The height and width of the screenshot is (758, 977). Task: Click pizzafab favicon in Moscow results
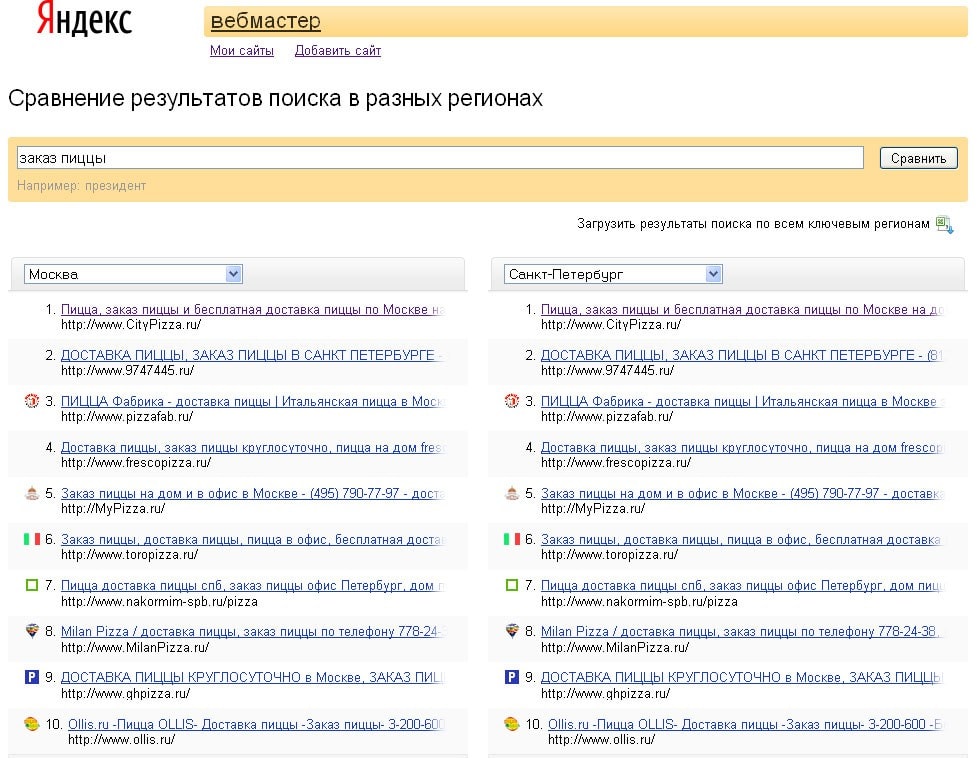(x=32, y=400)
